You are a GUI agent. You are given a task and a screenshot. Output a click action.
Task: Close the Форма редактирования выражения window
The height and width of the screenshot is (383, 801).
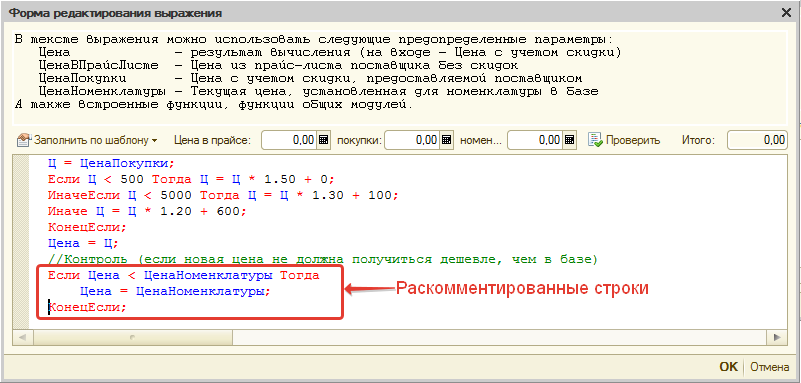coord(786,13)
